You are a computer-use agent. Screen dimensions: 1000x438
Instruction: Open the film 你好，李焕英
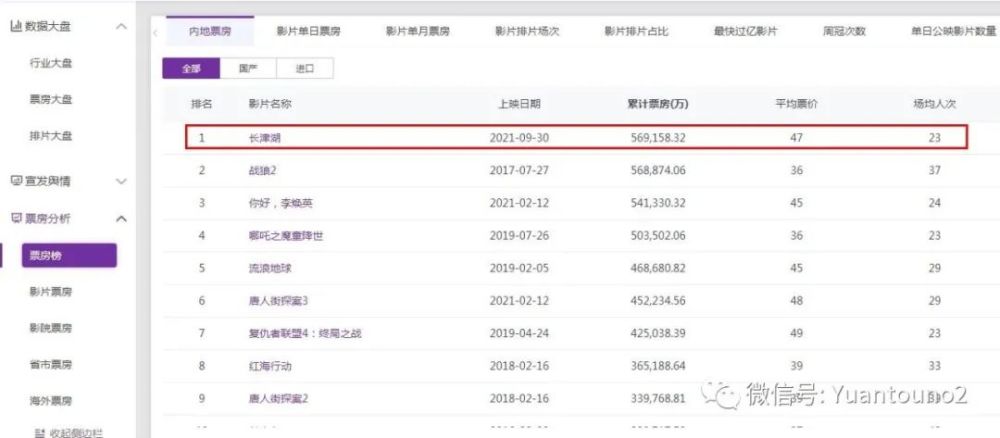(281, 203)
